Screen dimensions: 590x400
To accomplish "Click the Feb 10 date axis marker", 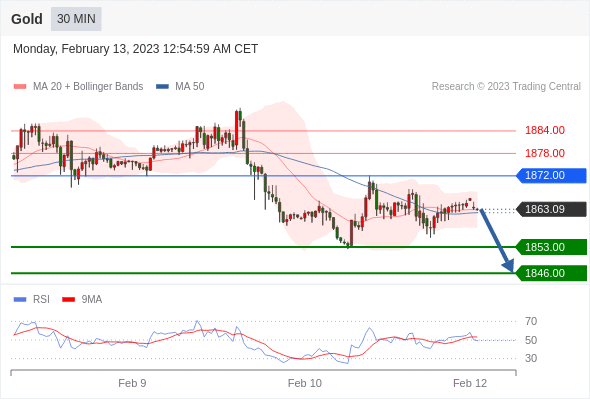I will 305,383.
